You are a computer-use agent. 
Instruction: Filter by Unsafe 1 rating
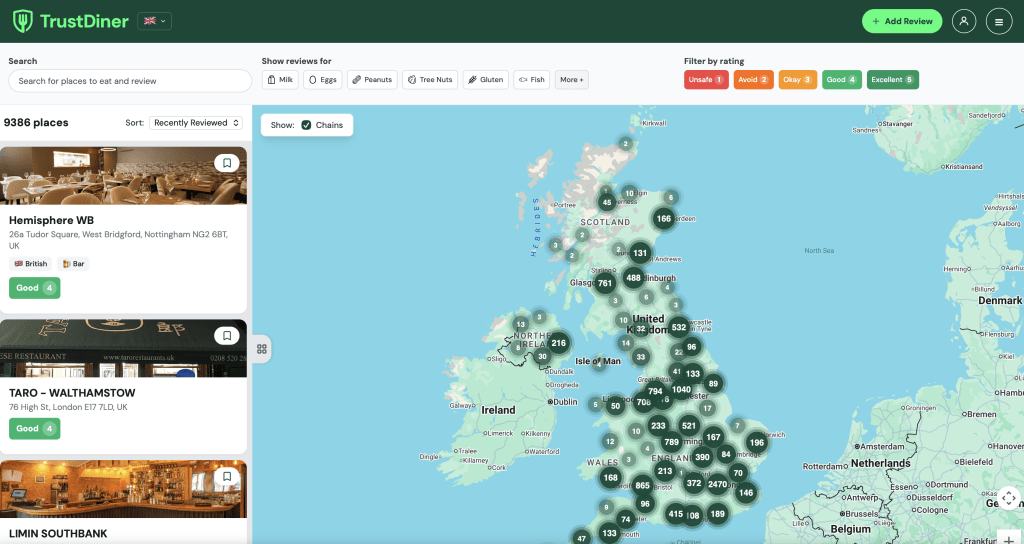pyautogui.click(x=706, y=80)
